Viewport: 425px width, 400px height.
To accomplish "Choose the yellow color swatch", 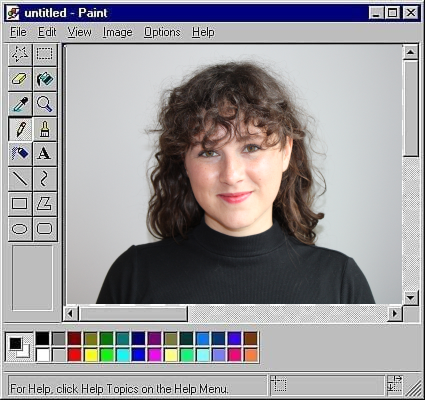I will [91, 355].
